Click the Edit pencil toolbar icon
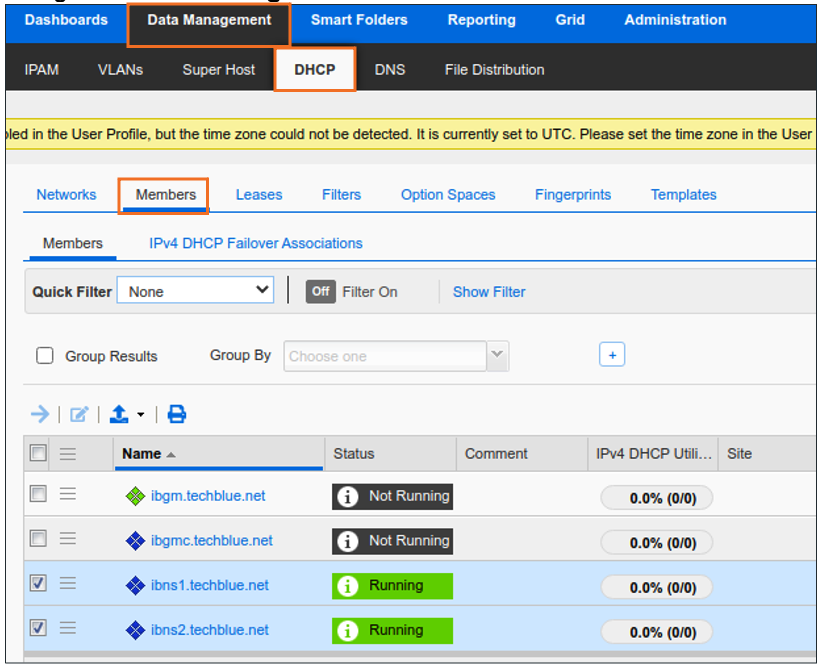The width and height of the screenshot is (821, 668). click(x=79, y=414)
